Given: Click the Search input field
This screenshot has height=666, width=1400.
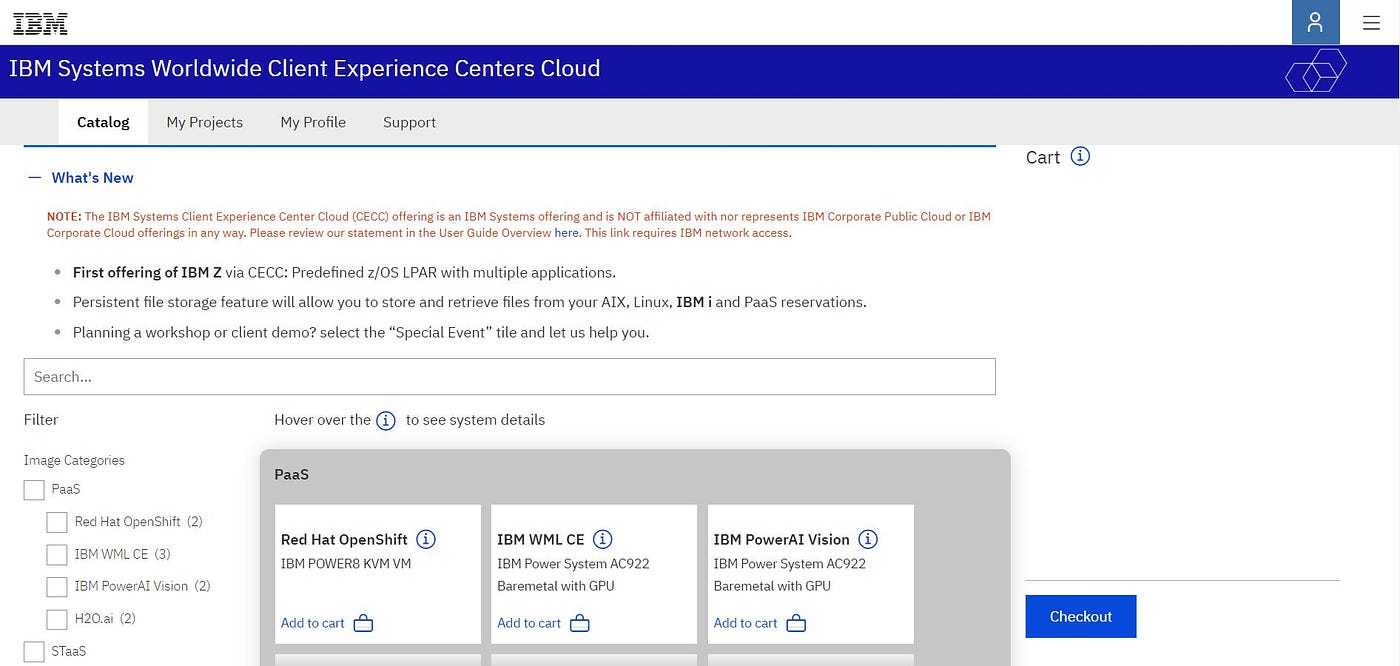Looking at the screenshot, I should [x=510, y=377].
